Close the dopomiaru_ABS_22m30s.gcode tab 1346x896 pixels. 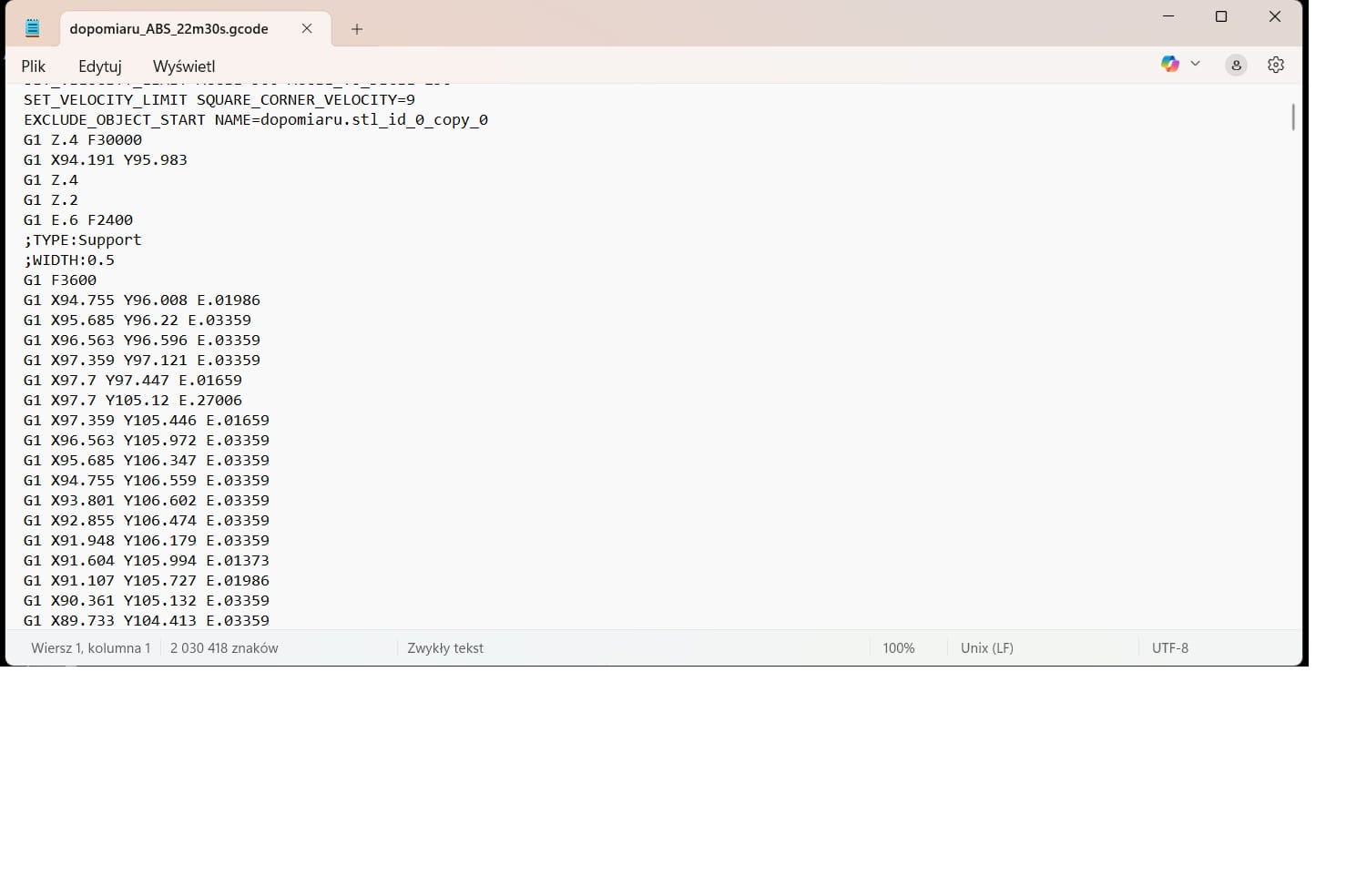(x=307, y=28)
